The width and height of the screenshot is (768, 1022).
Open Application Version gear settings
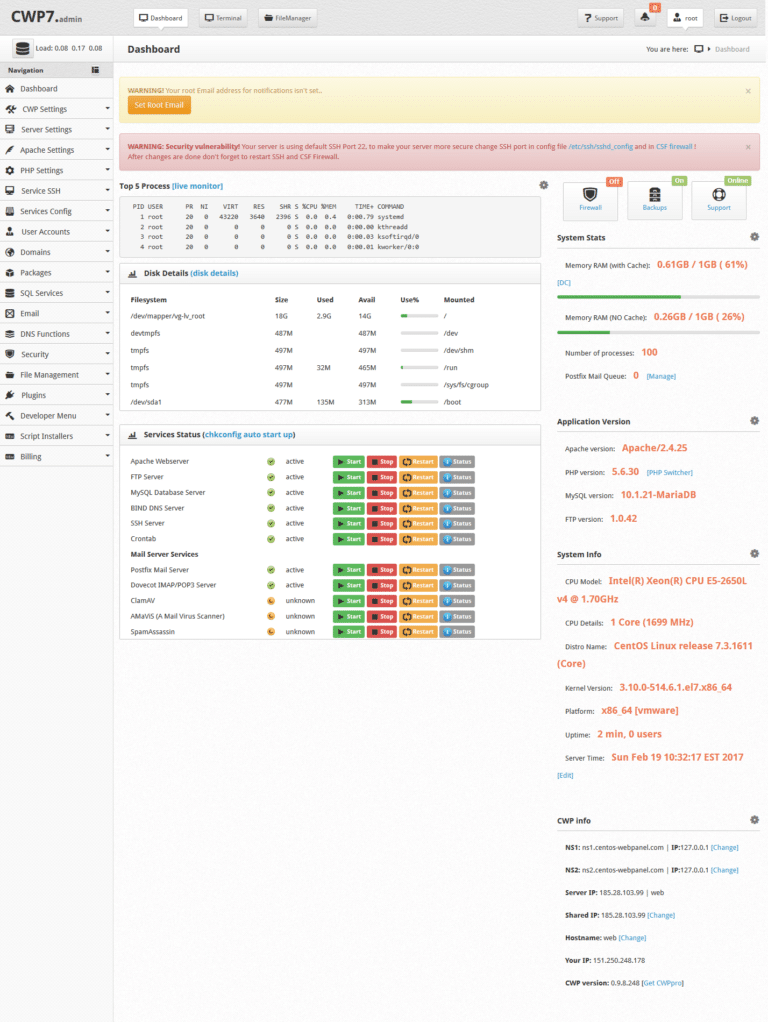pyautogui.click(x=754, y=421)
